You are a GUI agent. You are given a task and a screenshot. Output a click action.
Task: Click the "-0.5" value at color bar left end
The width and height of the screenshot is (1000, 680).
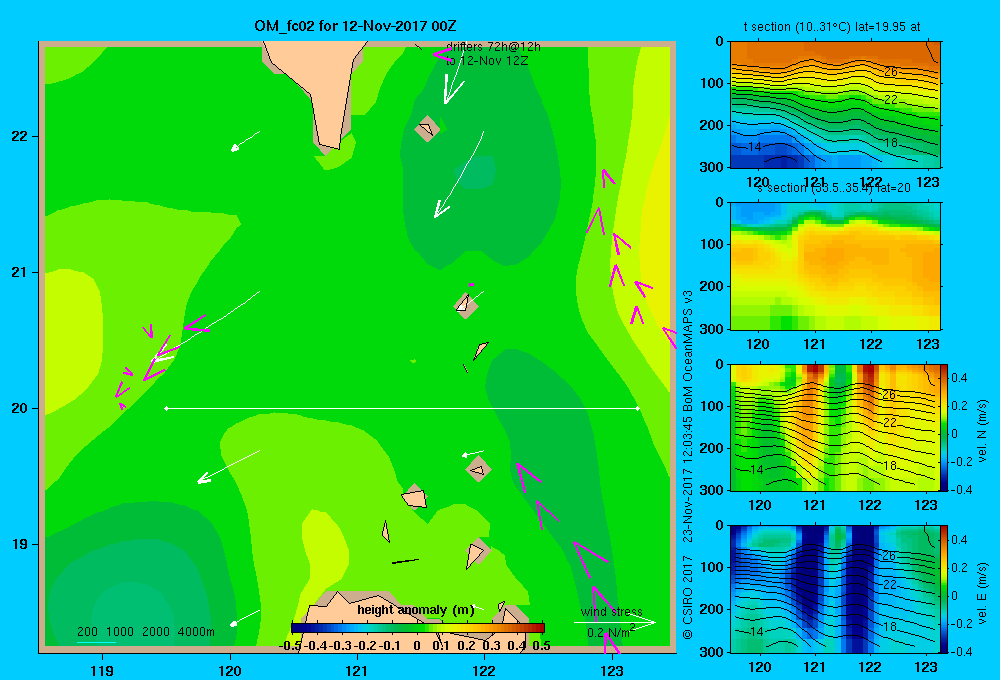pos(290,646)
